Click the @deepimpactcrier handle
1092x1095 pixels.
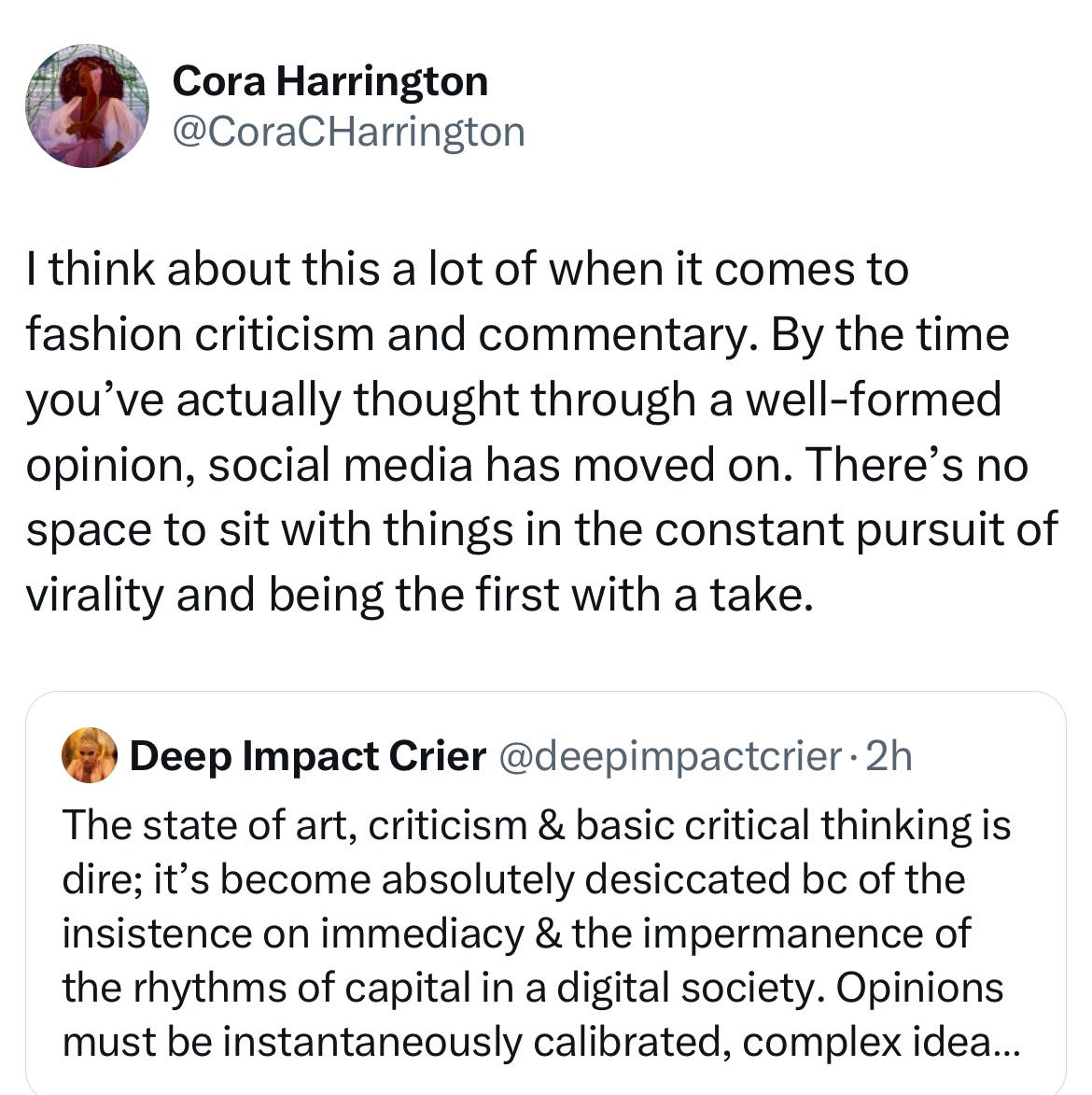pos(671,756)
